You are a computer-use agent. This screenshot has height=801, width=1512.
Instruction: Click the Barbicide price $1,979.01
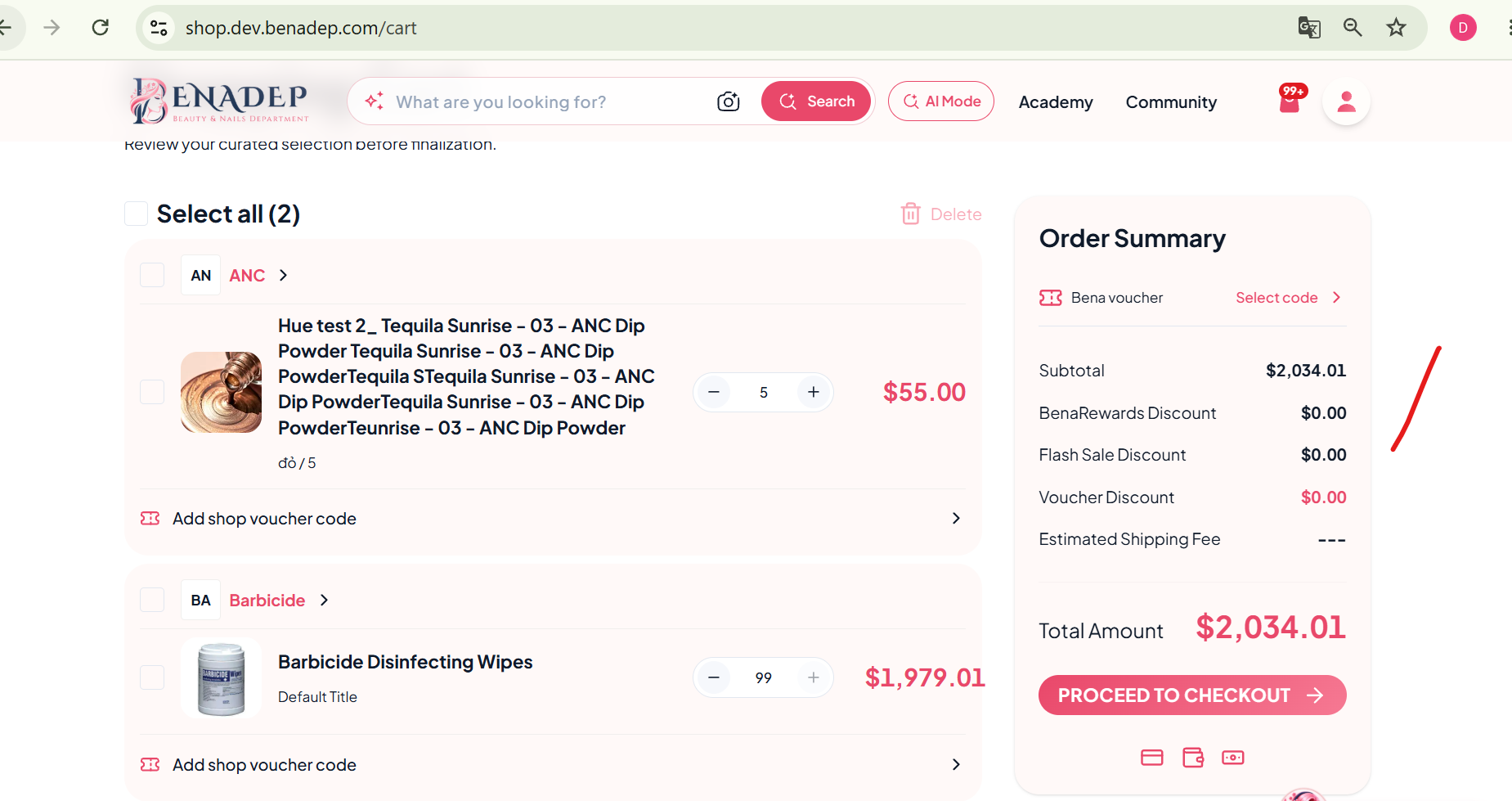(x=925, y=677)
